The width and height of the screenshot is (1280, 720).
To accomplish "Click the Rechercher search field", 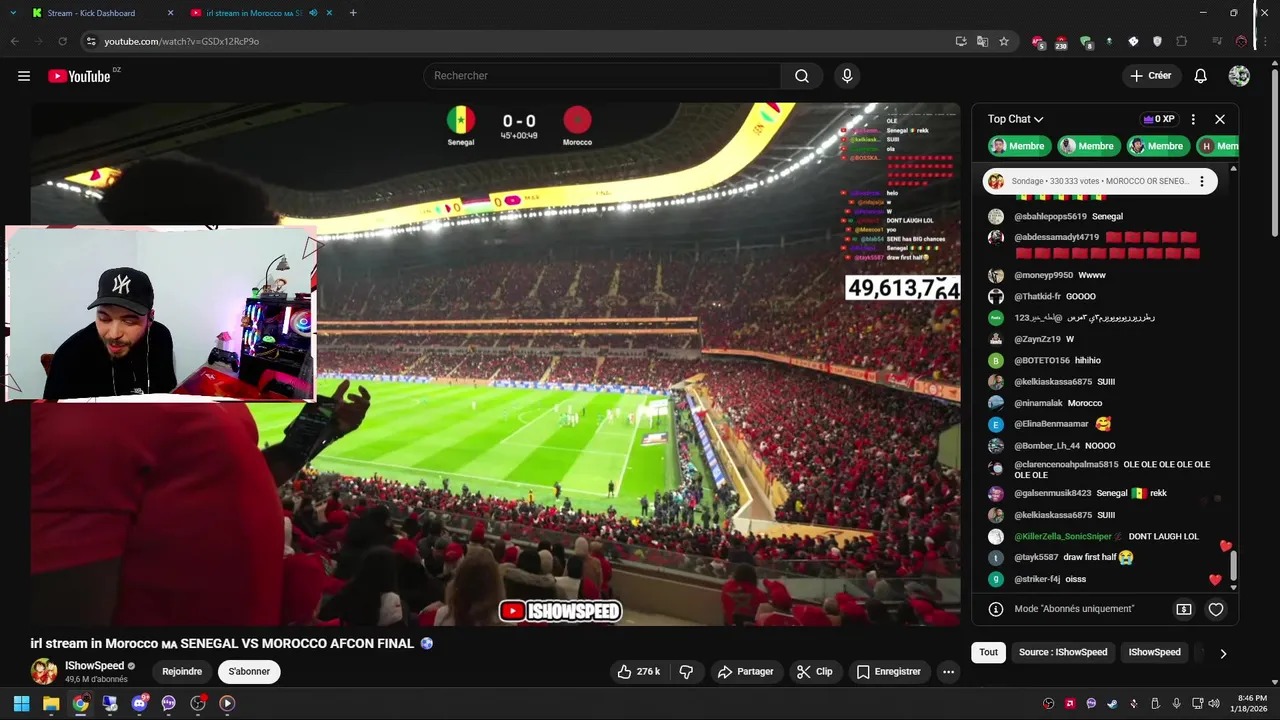I will (x=603, y=76).
